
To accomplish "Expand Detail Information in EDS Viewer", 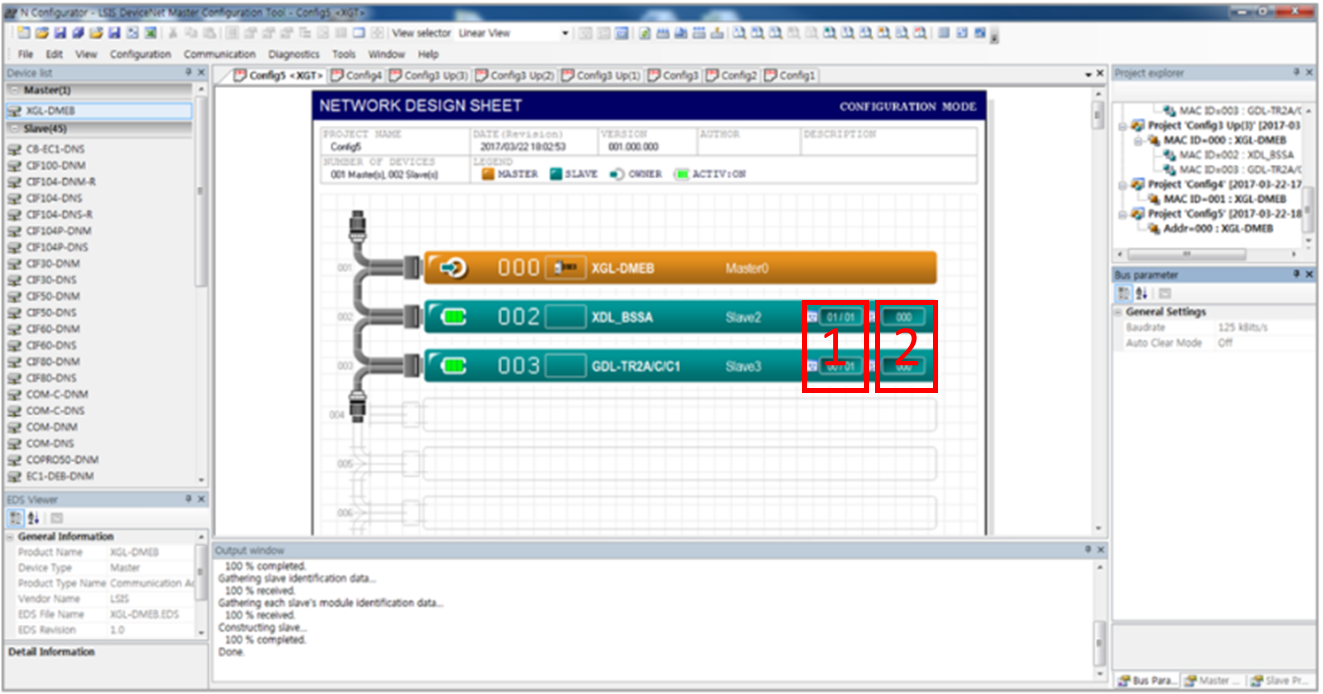I will tap(50, 652).
